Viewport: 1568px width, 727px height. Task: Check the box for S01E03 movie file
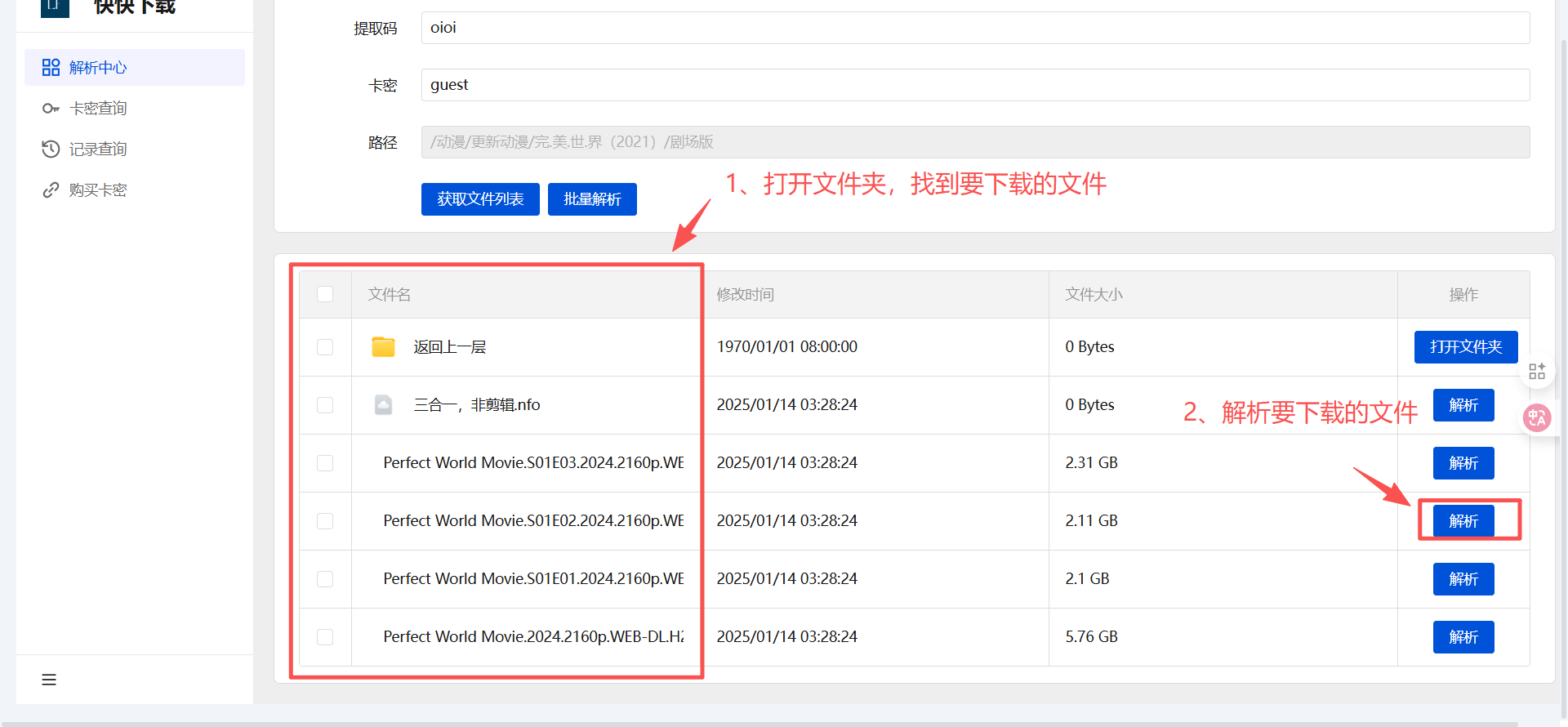325,463
